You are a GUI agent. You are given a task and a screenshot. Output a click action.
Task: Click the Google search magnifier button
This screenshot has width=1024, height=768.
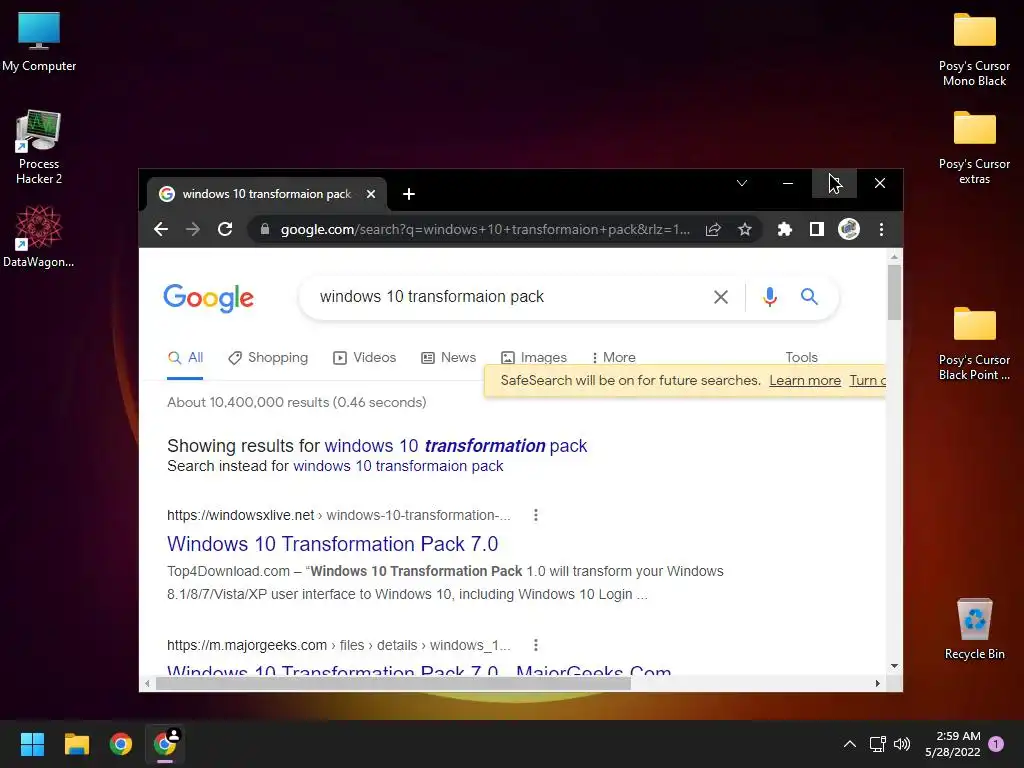click(x=809, y=296)
